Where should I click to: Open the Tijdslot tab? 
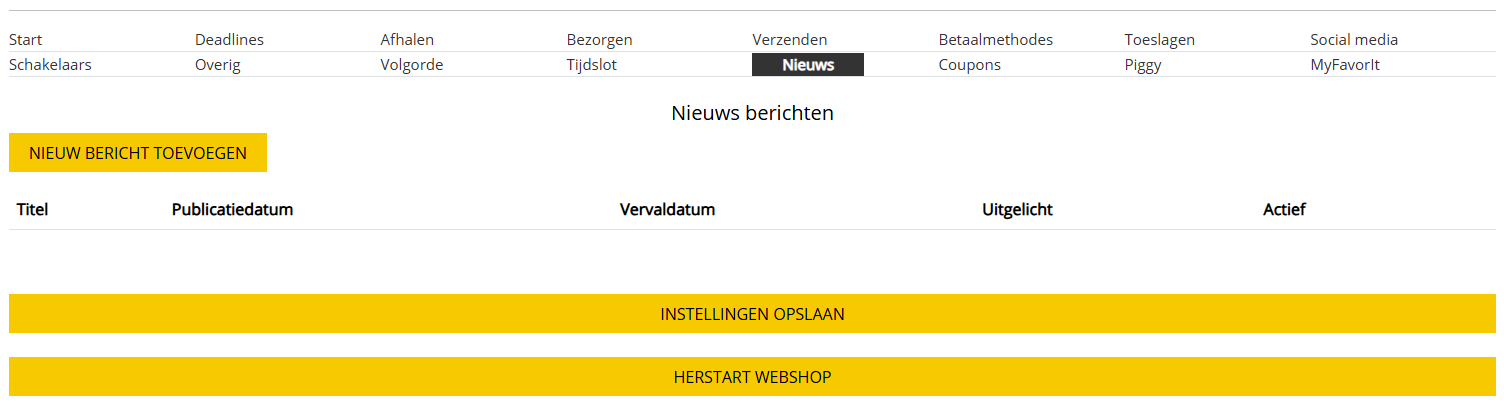click(592, 65)
